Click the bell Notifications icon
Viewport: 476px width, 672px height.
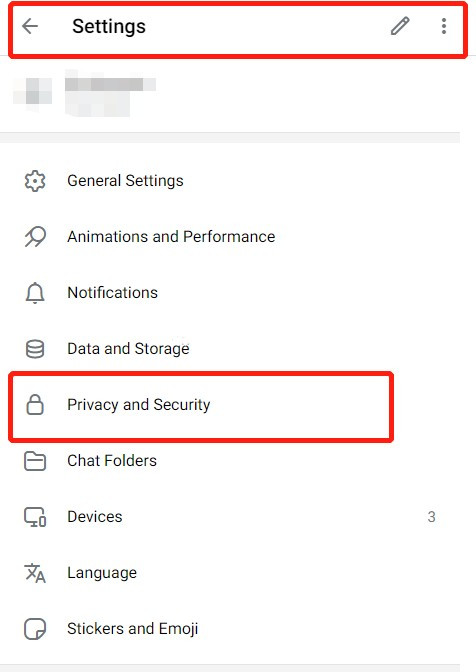click(x=35, y=293)
